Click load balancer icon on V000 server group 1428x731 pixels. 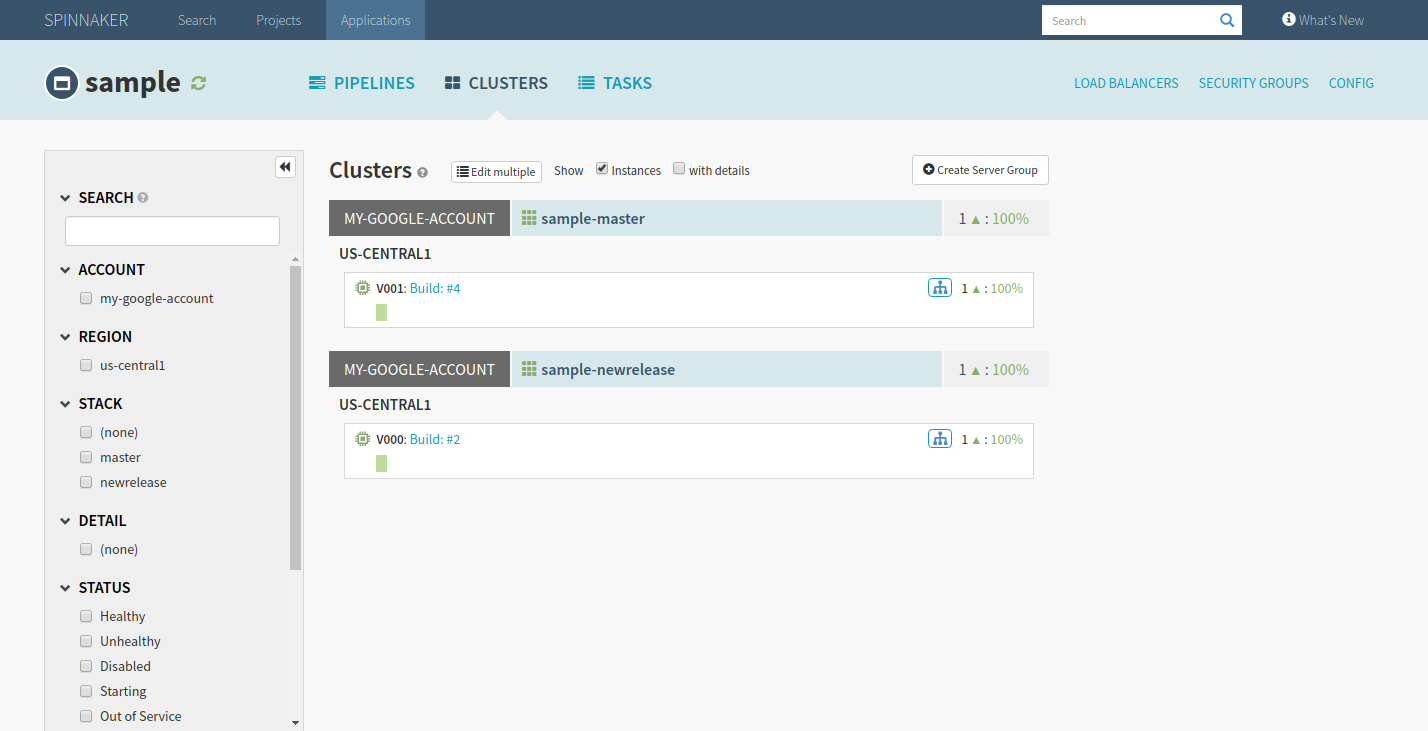pyautogui.click(x=939, y=439)
